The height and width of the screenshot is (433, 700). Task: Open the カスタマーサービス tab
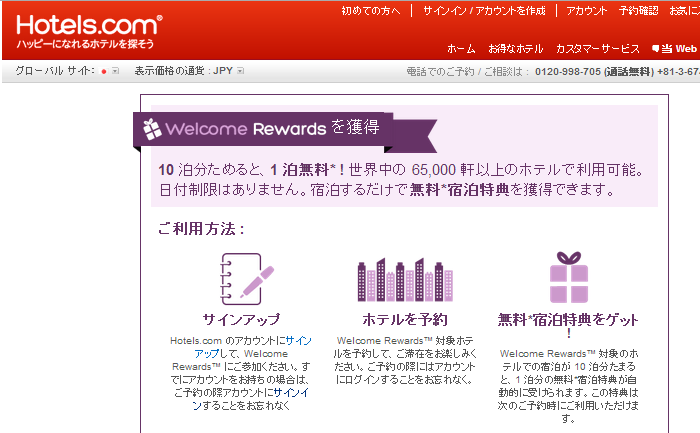[x=598, y=49]
